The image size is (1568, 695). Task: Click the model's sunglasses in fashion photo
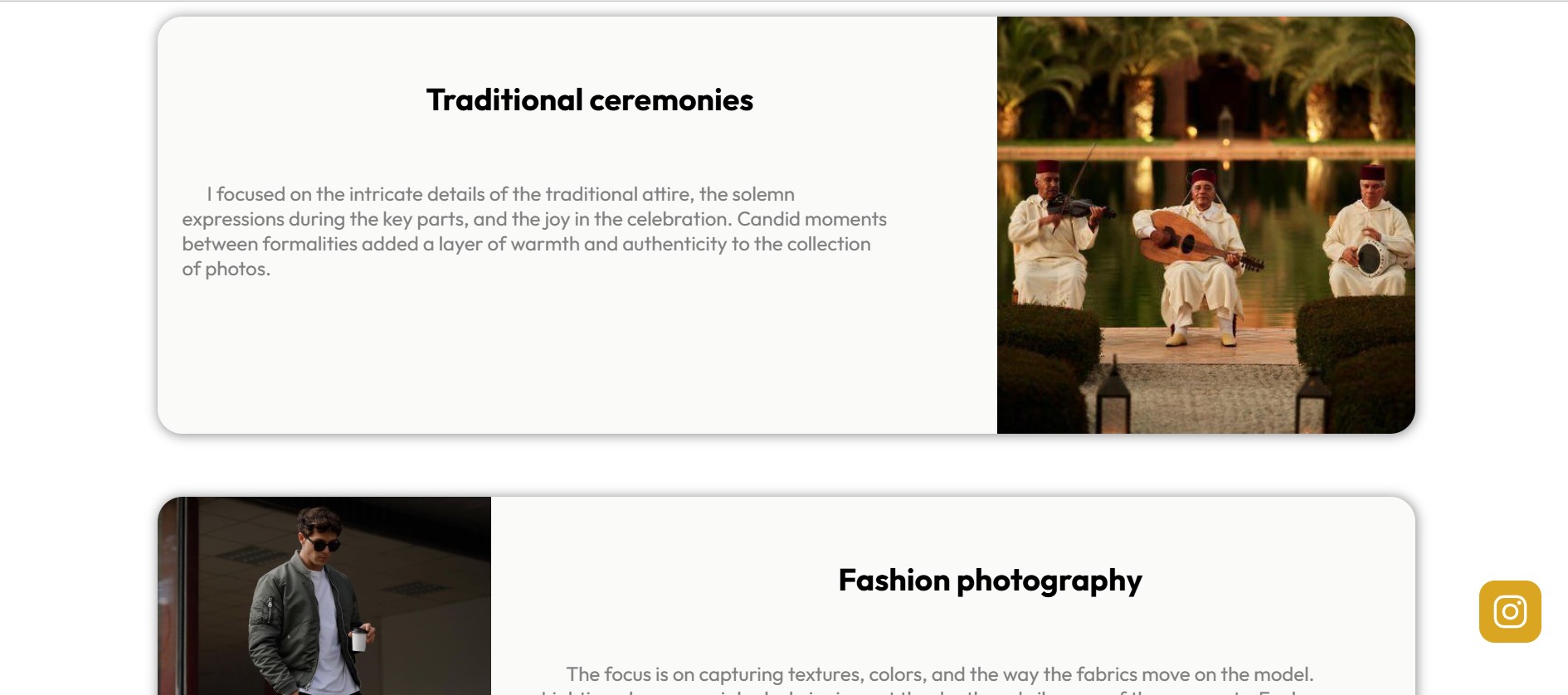tap(323, 544)
